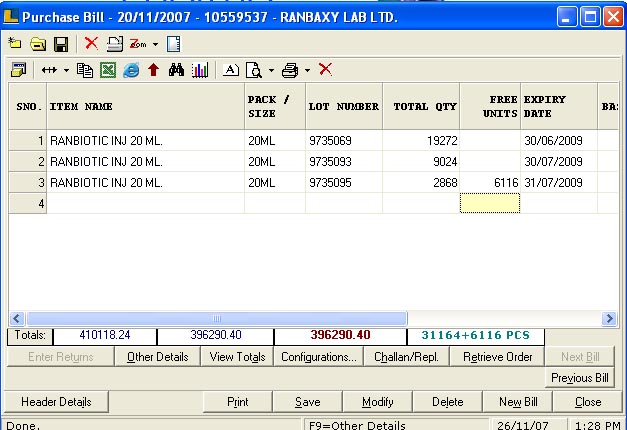627x430 pixels.
Task: Click the View Totals button
Action: point(238,357)
